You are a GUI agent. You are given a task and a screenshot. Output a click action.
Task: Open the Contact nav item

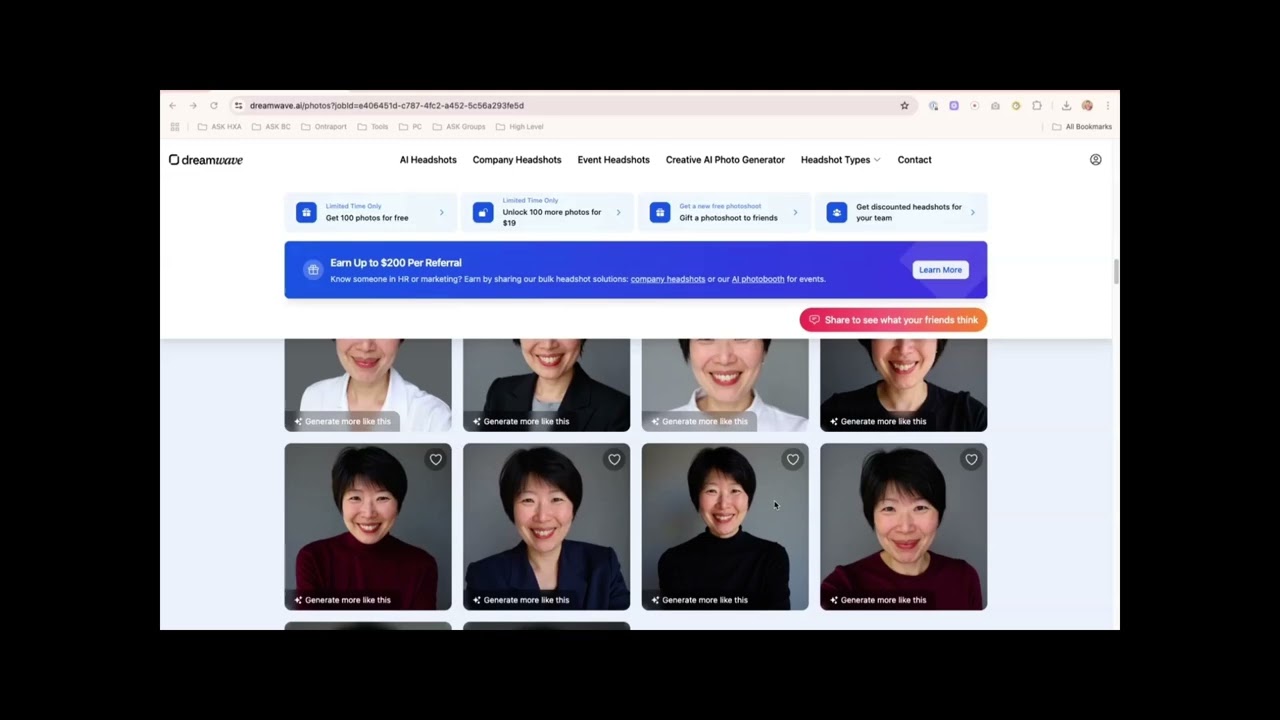point(914,160)
